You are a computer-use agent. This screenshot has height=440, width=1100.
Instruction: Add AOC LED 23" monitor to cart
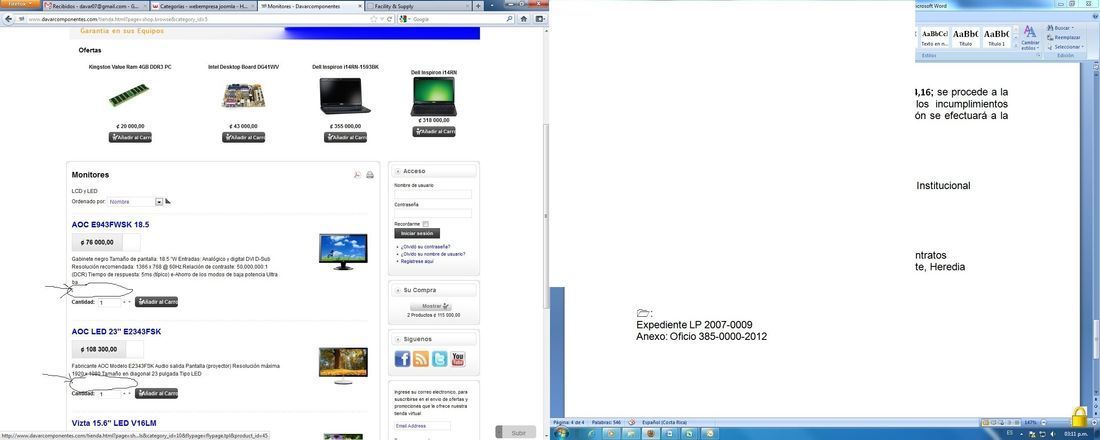click(x=156, y=394)
